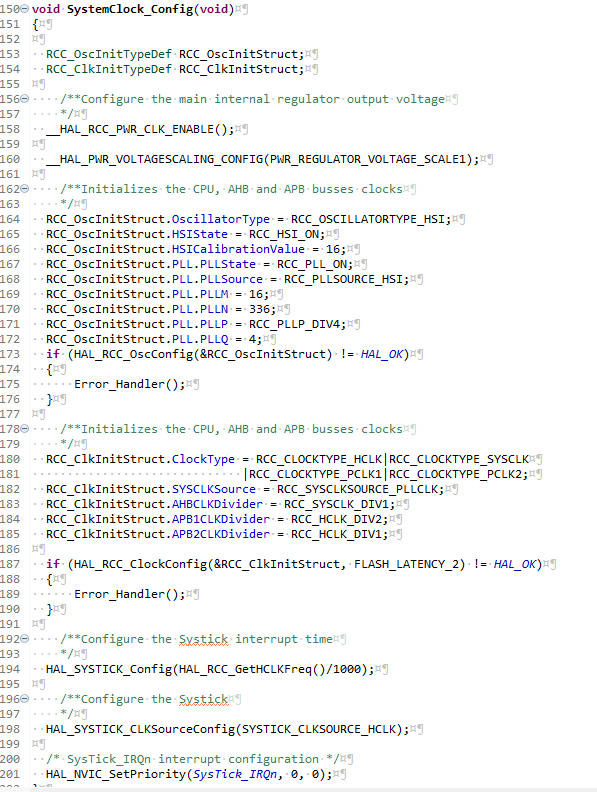Viewport: 597px width, 792px height.
Task: Click __HAL_PWR_VOLTAGESCALING_CONFIG macro call
Action: coord(154,160)
